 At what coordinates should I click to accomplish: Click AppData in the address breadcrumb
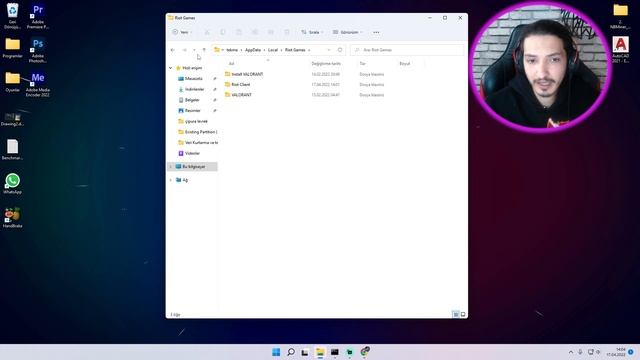253,50
